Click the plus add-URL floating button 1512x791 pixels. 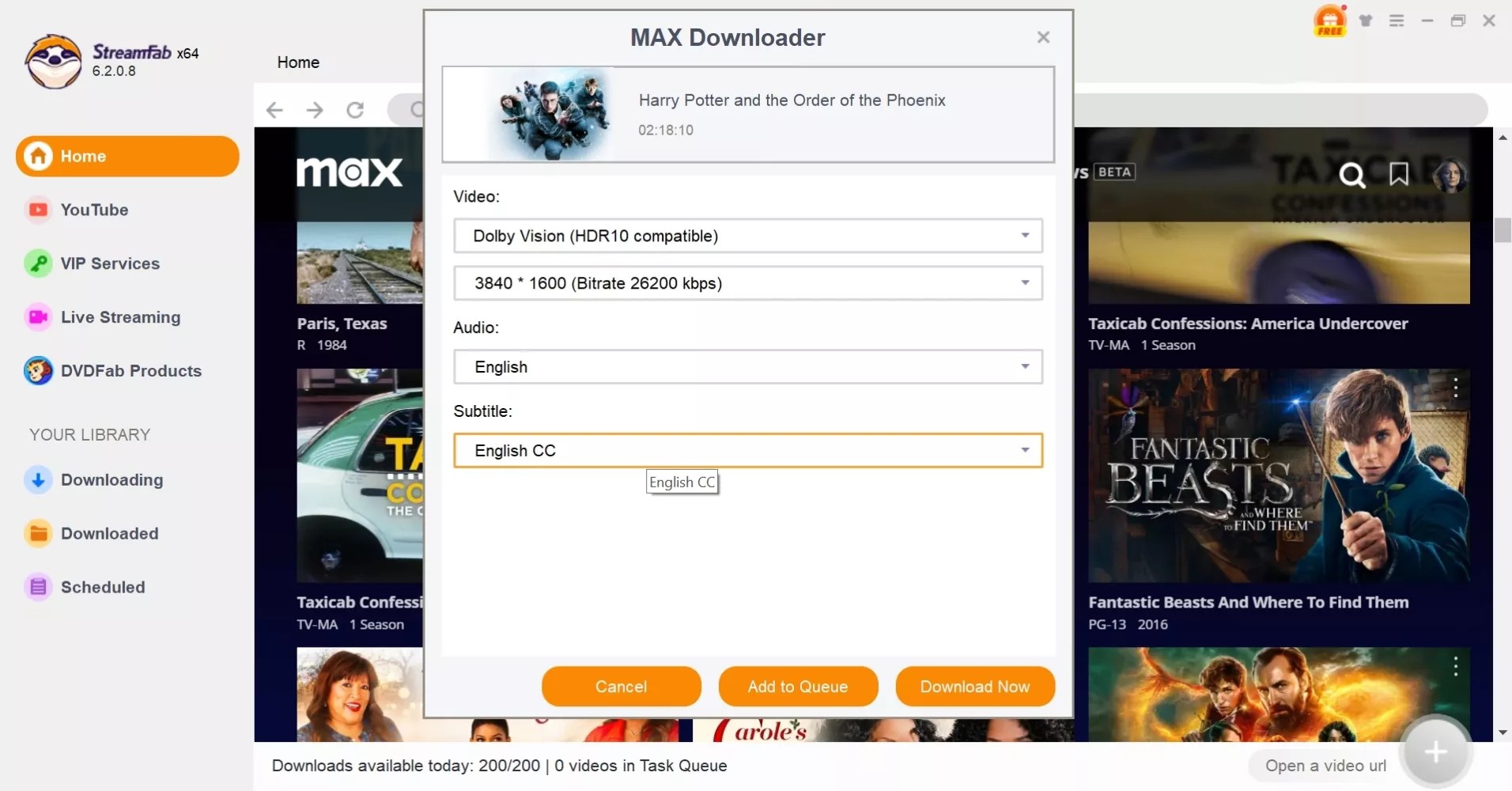1435,751
